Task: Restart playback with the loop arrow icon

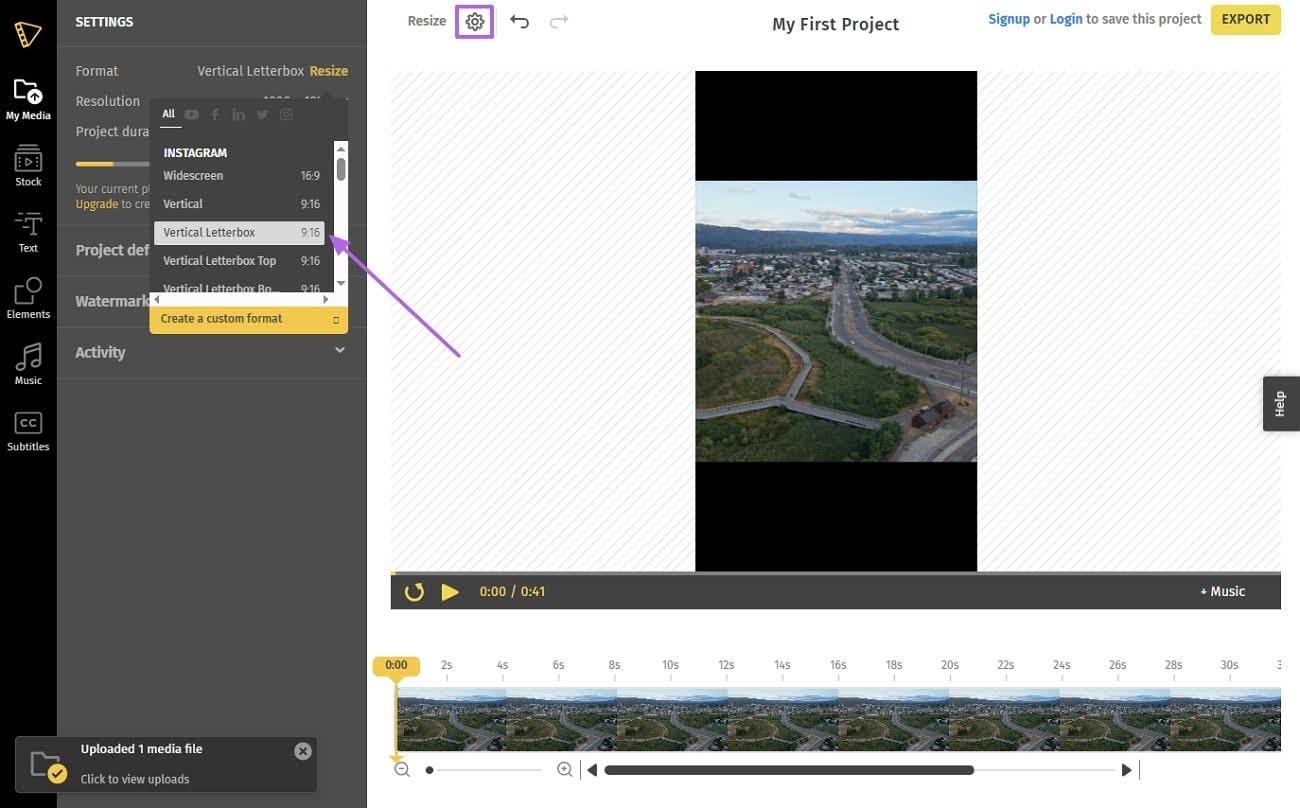Action: tap(414, 592)
